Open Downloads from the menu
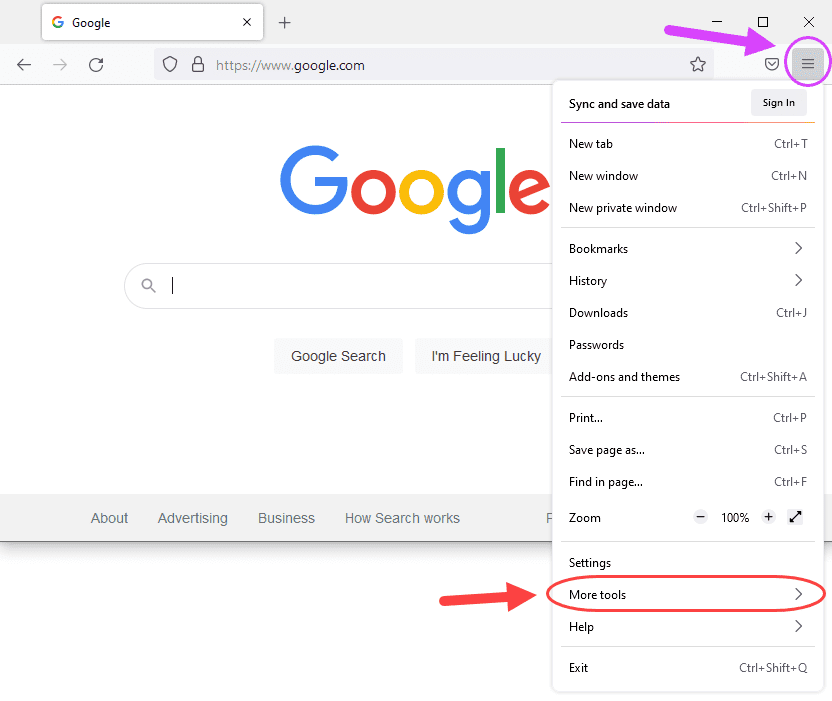 [x=687, y=313]
